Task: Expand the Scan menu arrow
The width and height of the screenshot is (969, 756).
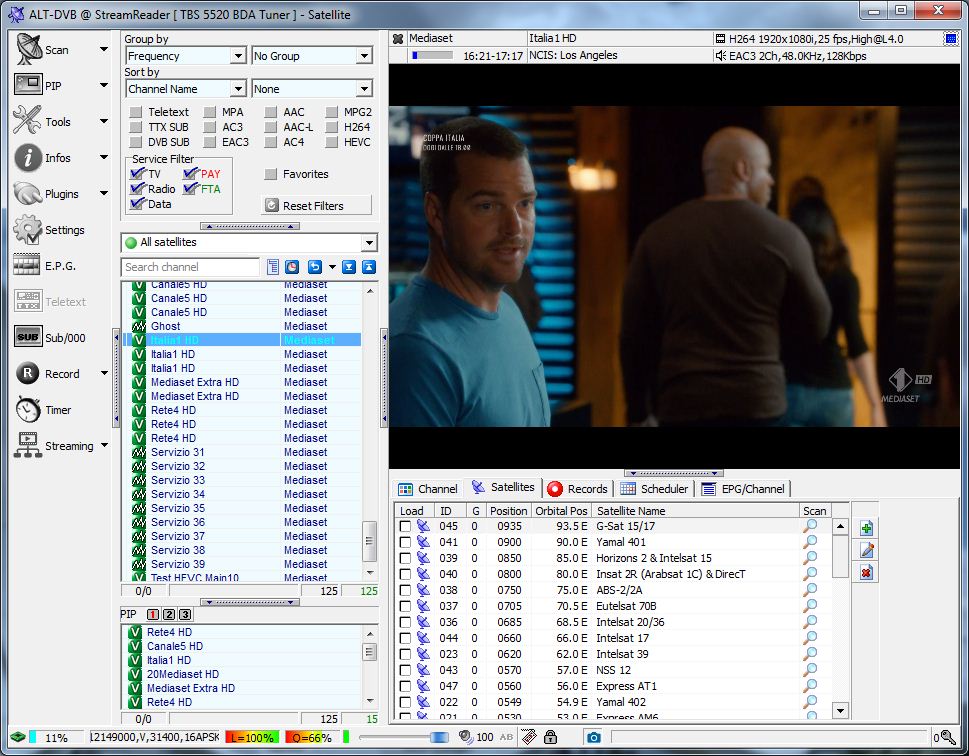Action: pos(103,49)
